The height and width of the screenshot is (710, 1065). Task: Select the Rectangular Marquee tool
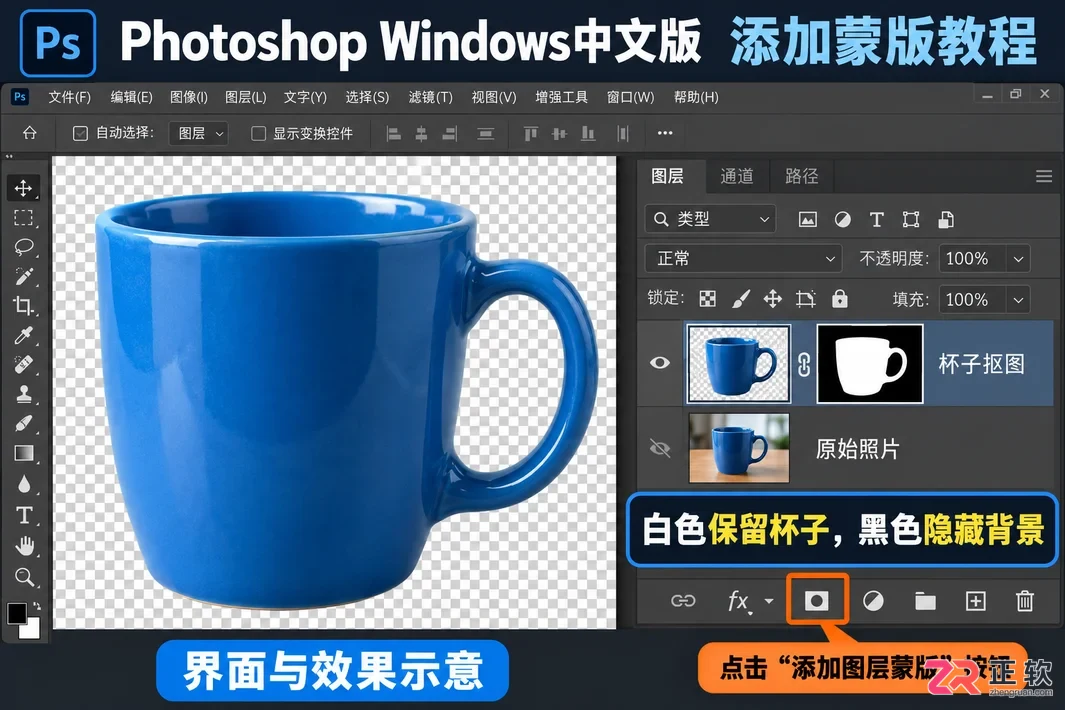(x=24, y=217)
